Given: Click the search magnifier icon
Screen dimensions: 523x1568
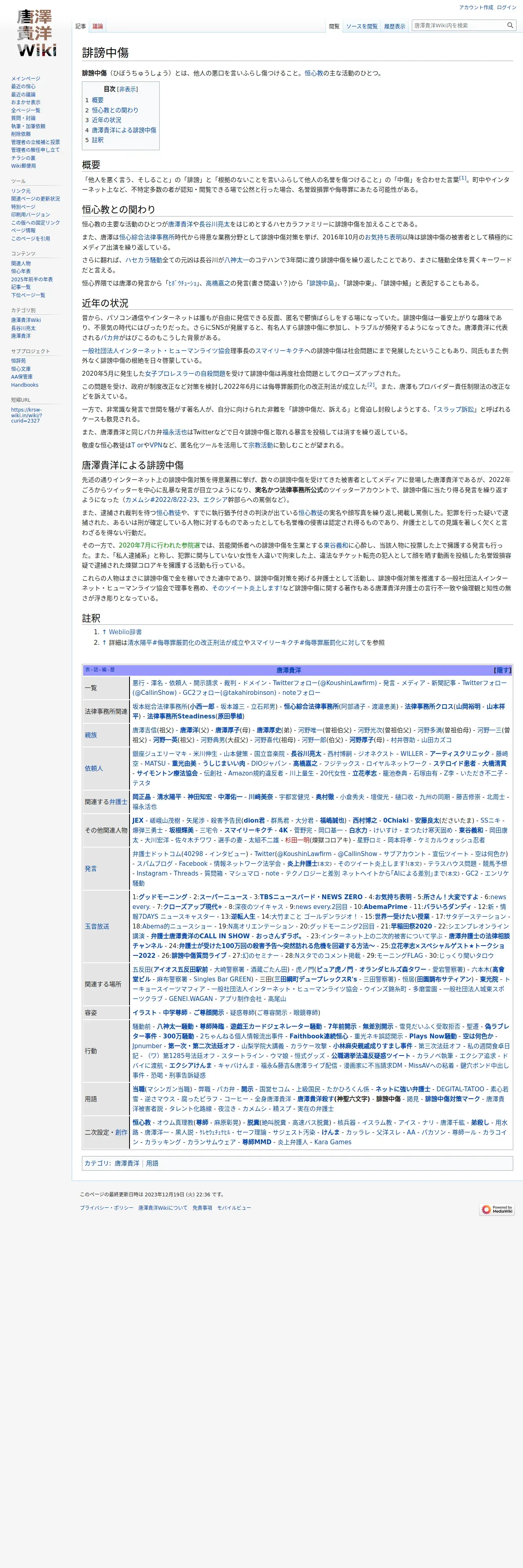Looking at the screenshot, I should [x=510, y=26].
